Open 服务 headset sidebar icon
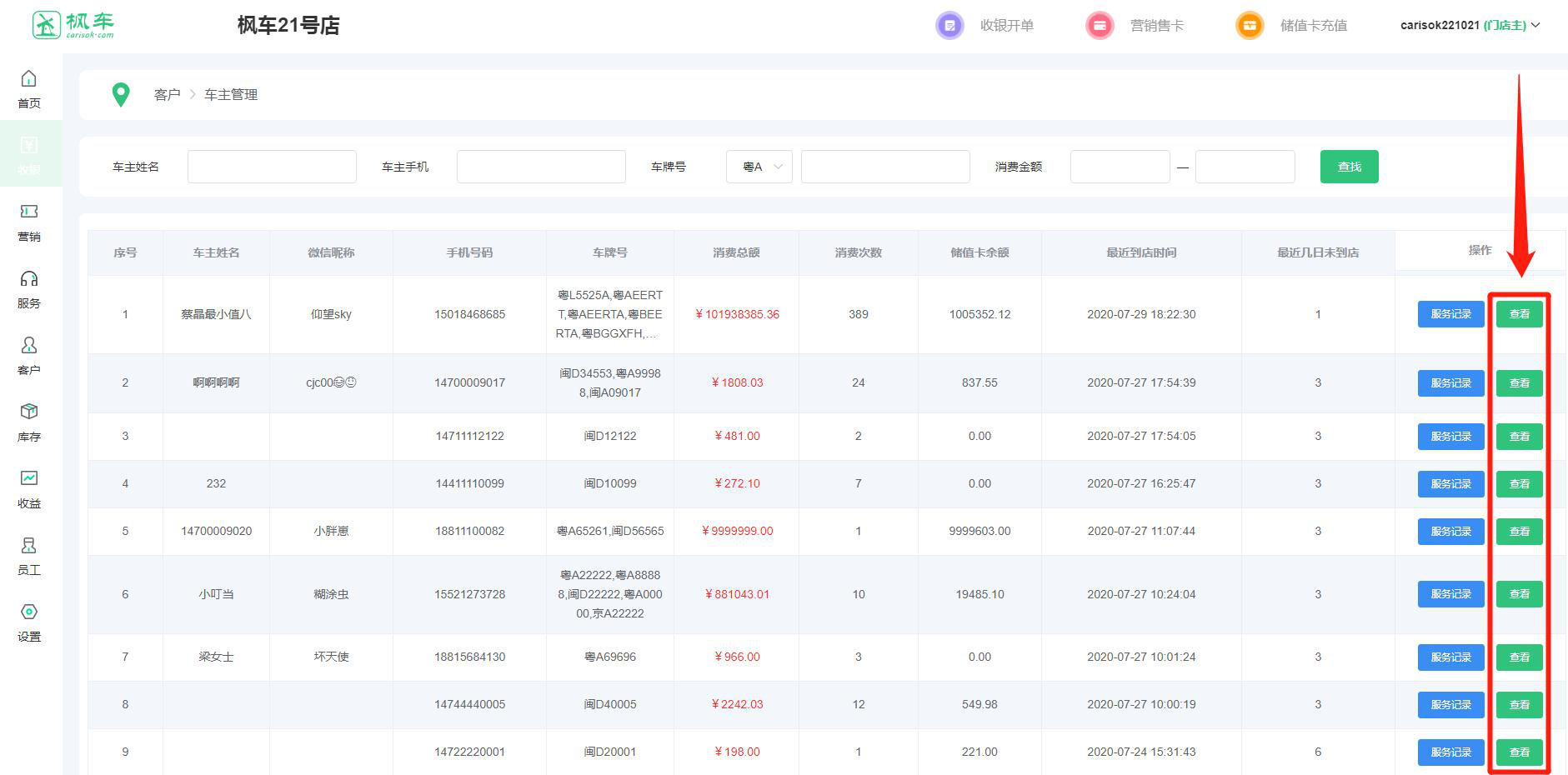Viewport: 1568px width, 775px height. [x=29, y=278]
